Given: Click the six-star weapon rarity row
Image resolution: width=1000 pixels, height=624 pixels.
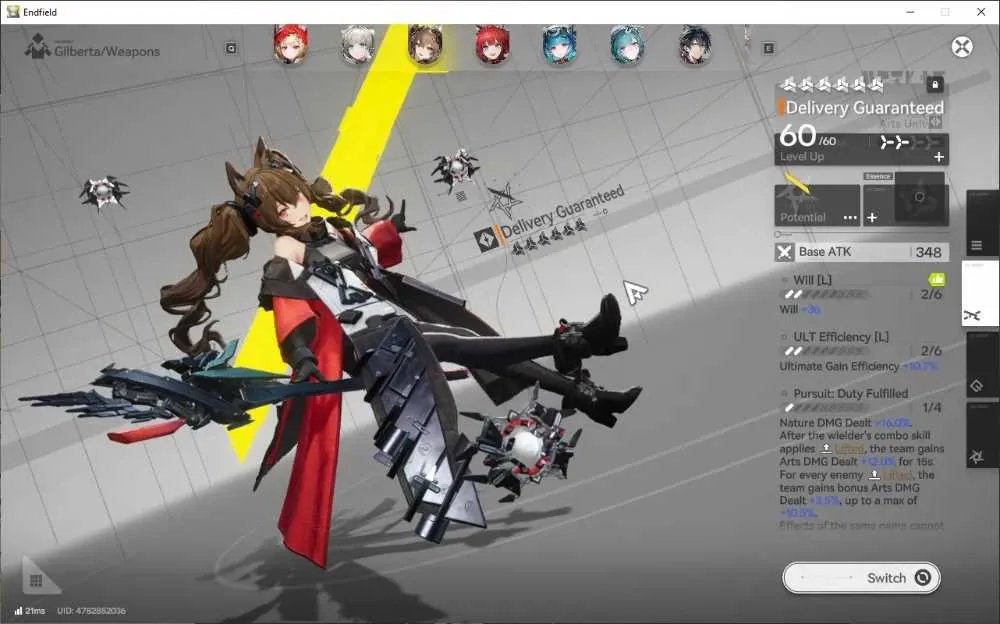Looking at the screenshot, I should click(833, 84).
